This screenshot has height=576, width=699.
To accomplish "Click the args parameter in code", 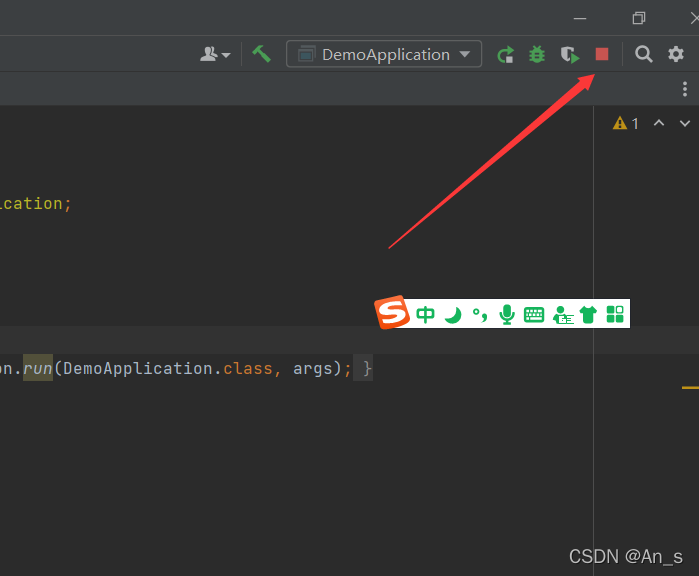I will pyautogui.click(x=313, y=369).
